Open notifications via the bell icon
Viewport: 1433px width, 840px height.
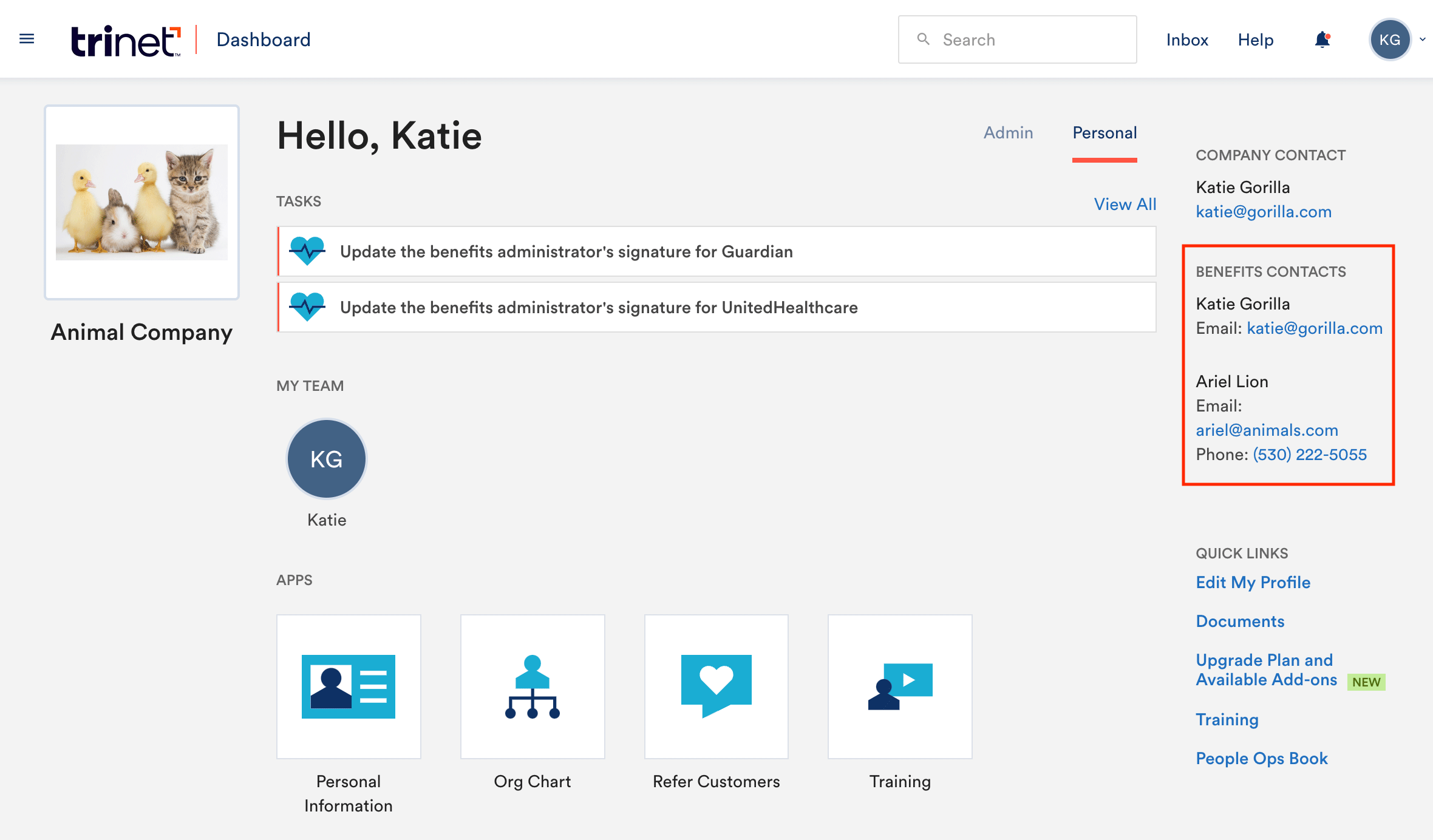[x=1322, y=39]
